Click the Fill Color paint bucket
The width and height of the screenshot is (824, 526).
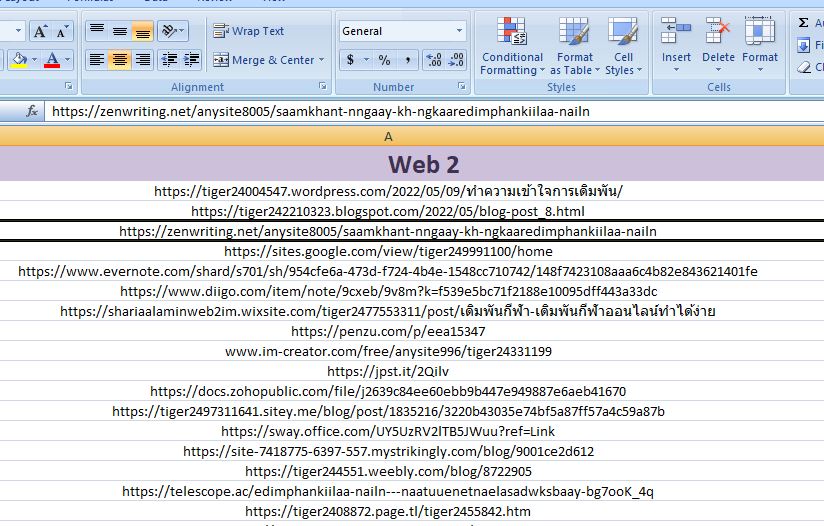pos(19,59)
